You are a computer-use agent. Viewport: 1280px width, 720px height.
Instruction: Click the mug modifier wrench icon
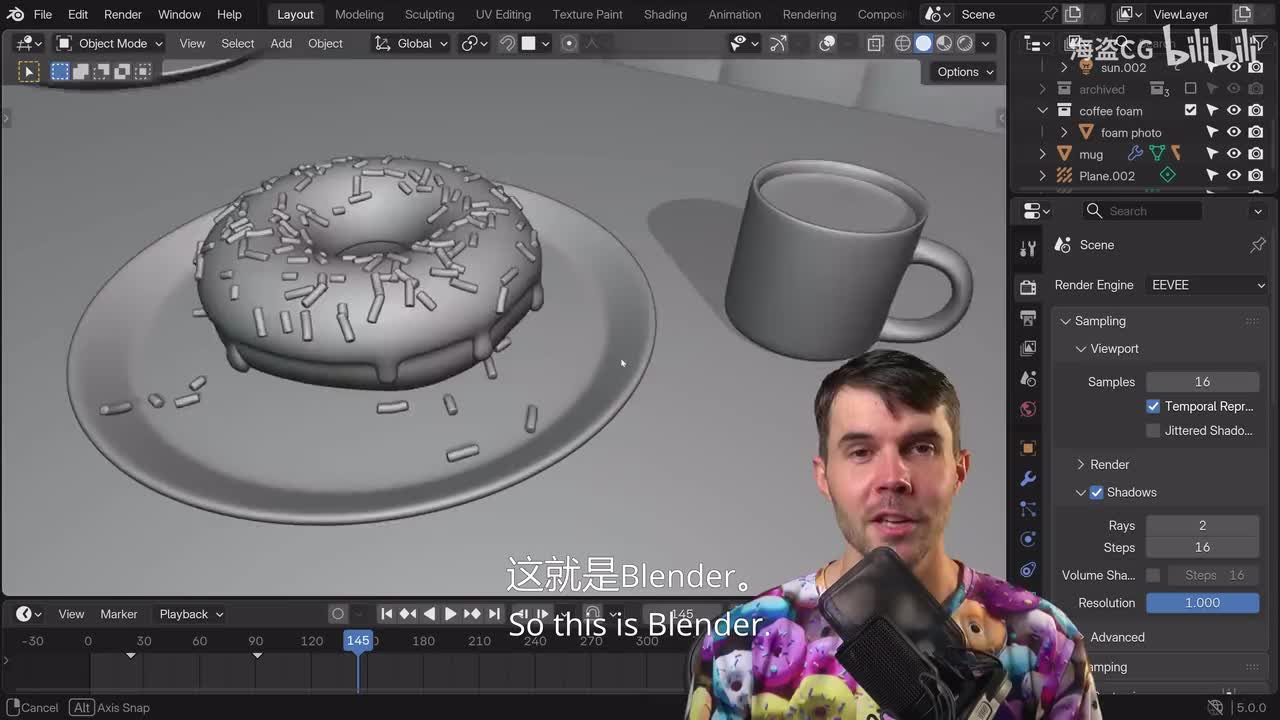(x=1135, y=154)
